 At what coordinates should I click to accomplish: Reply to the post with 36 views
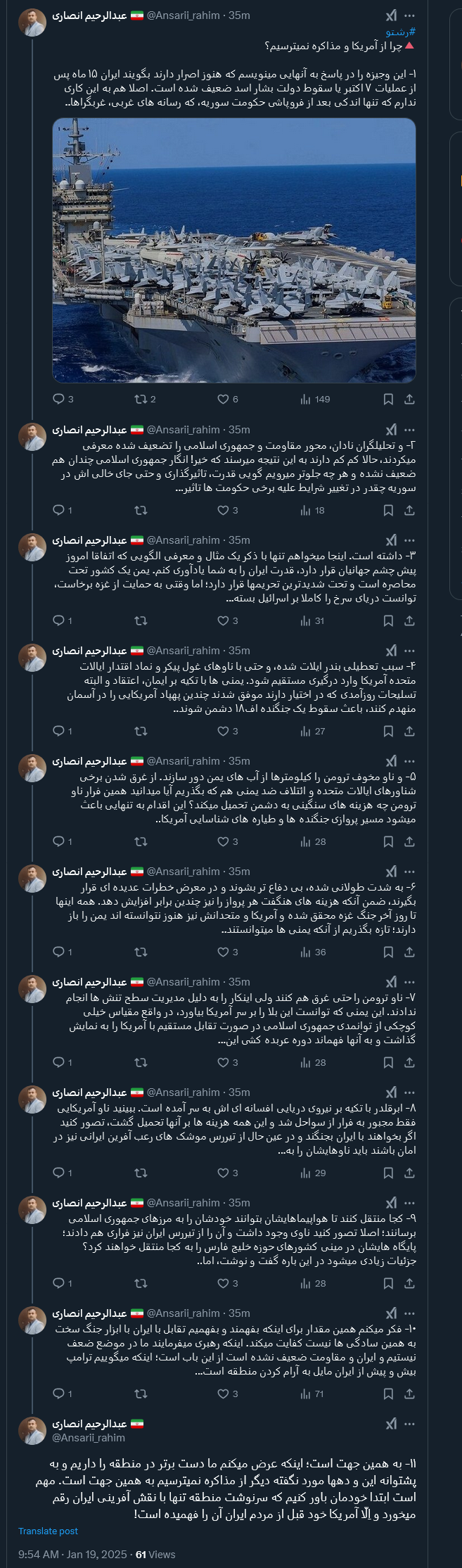coord(59,952)
